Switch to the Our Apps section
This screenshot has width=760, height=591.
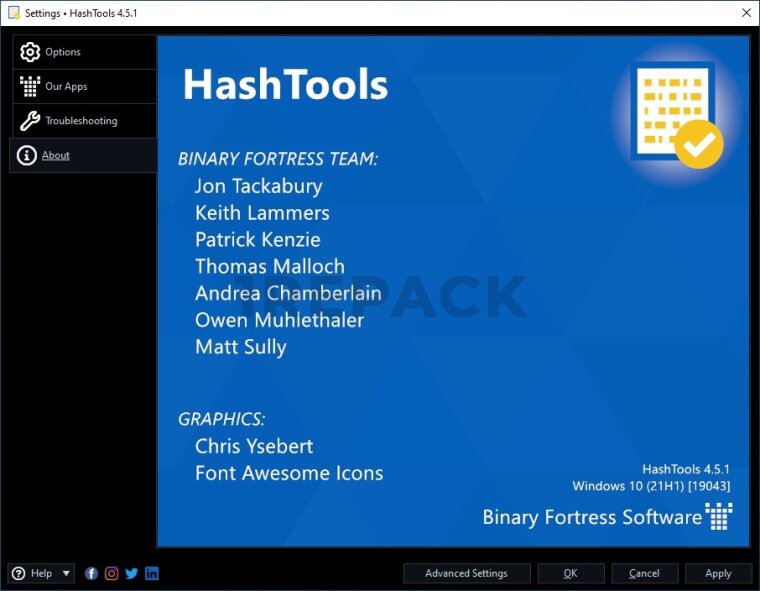point(83,87)
